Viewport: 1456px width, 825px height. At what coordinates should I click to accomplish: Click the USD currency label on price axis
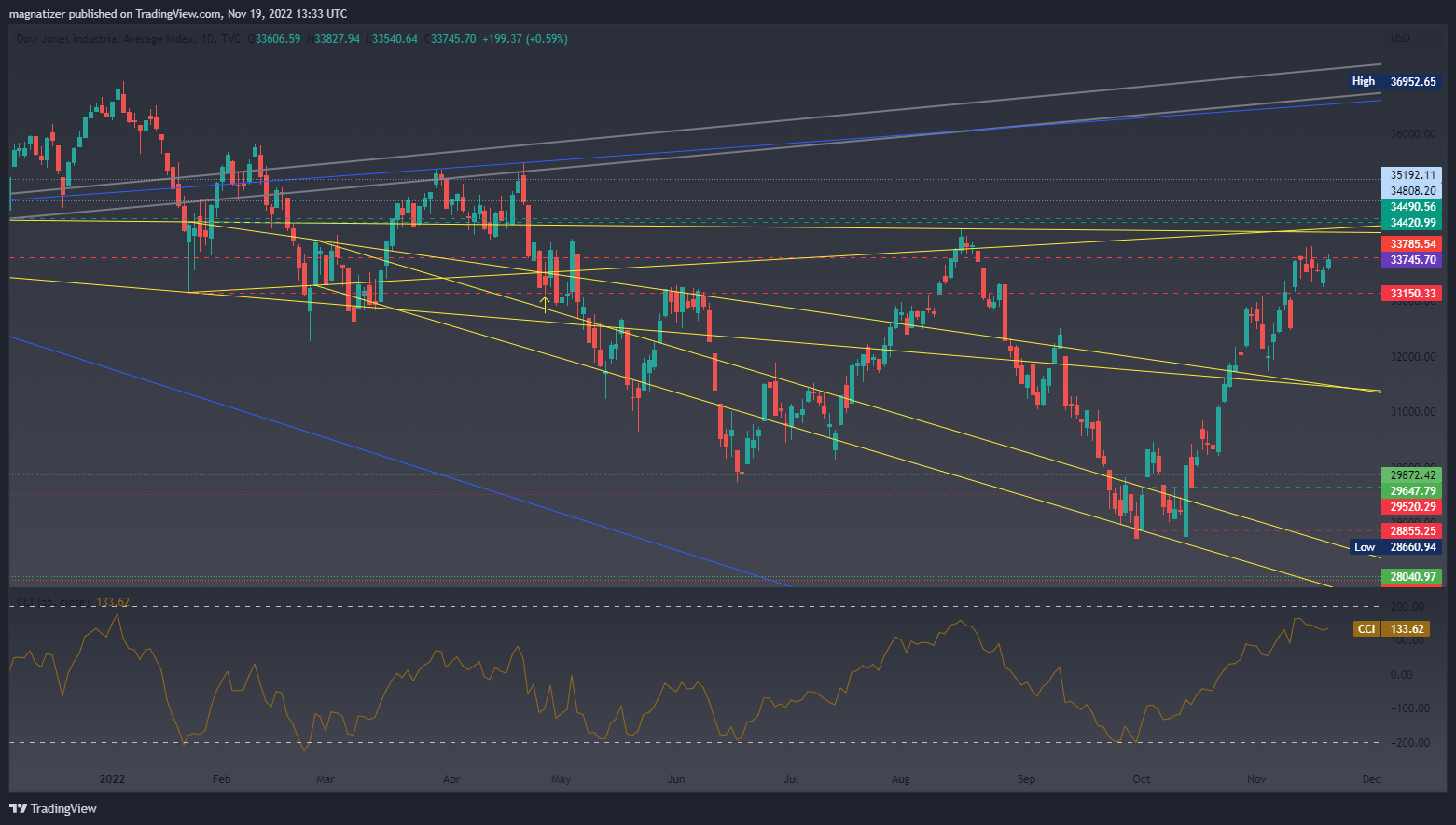1400,38
